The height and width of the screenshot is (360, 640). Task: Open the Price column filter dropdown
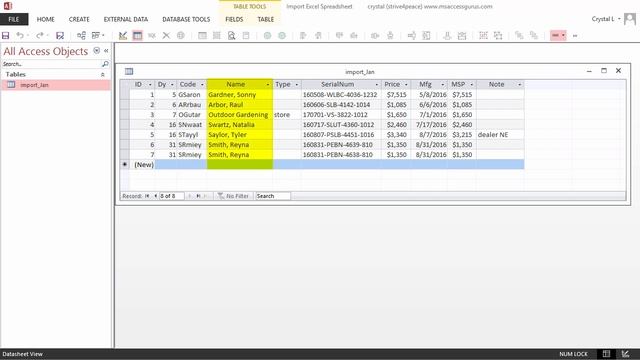tap(406, 84)
